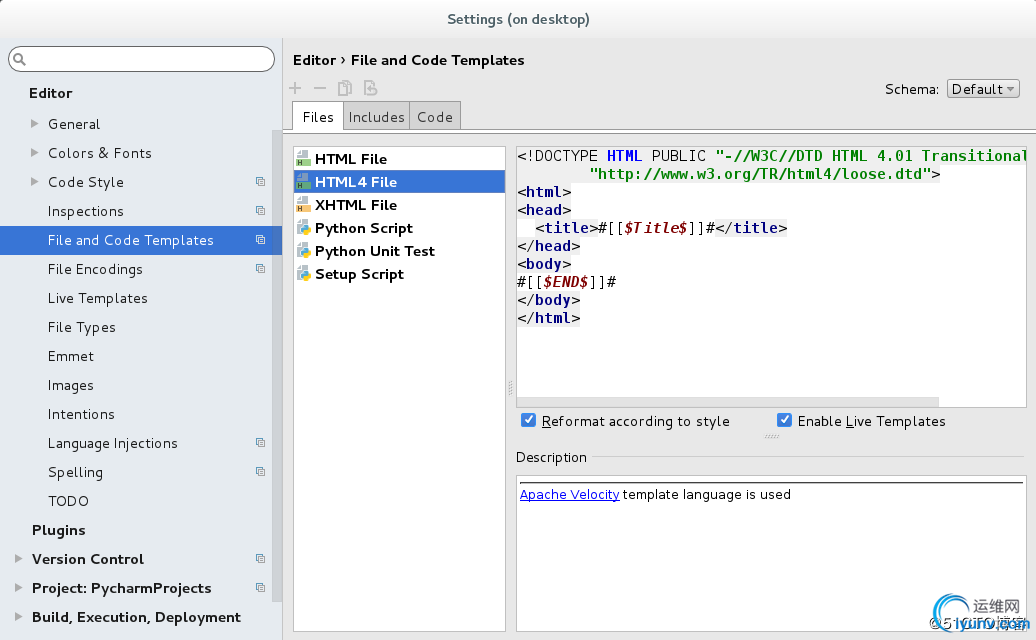
Task: Click the HTML4 File template icon
Action: point(303,182)
